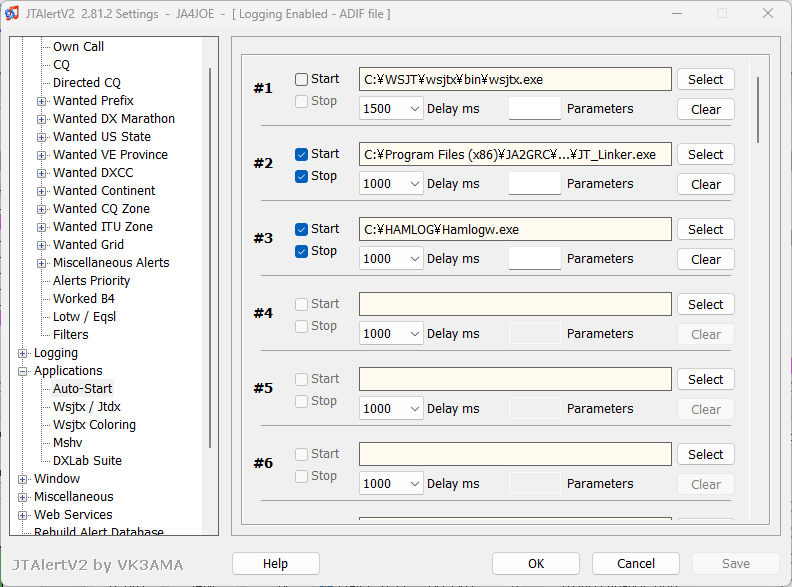Click Select button for application #2
792x587 pixels.
click(x=705, y=155)
